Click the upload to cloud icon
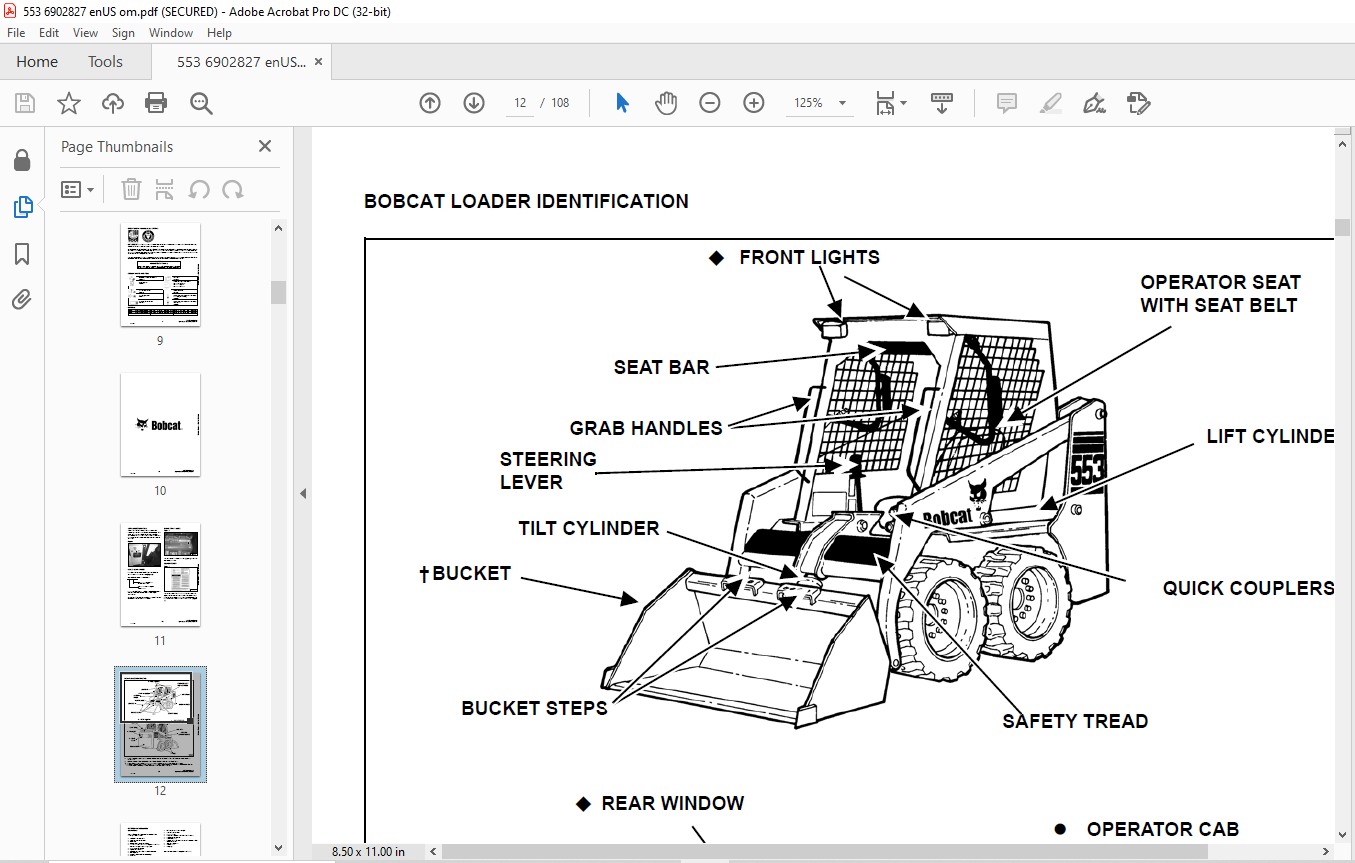This screenshot has height=863, width=1355. coord(112,103)
